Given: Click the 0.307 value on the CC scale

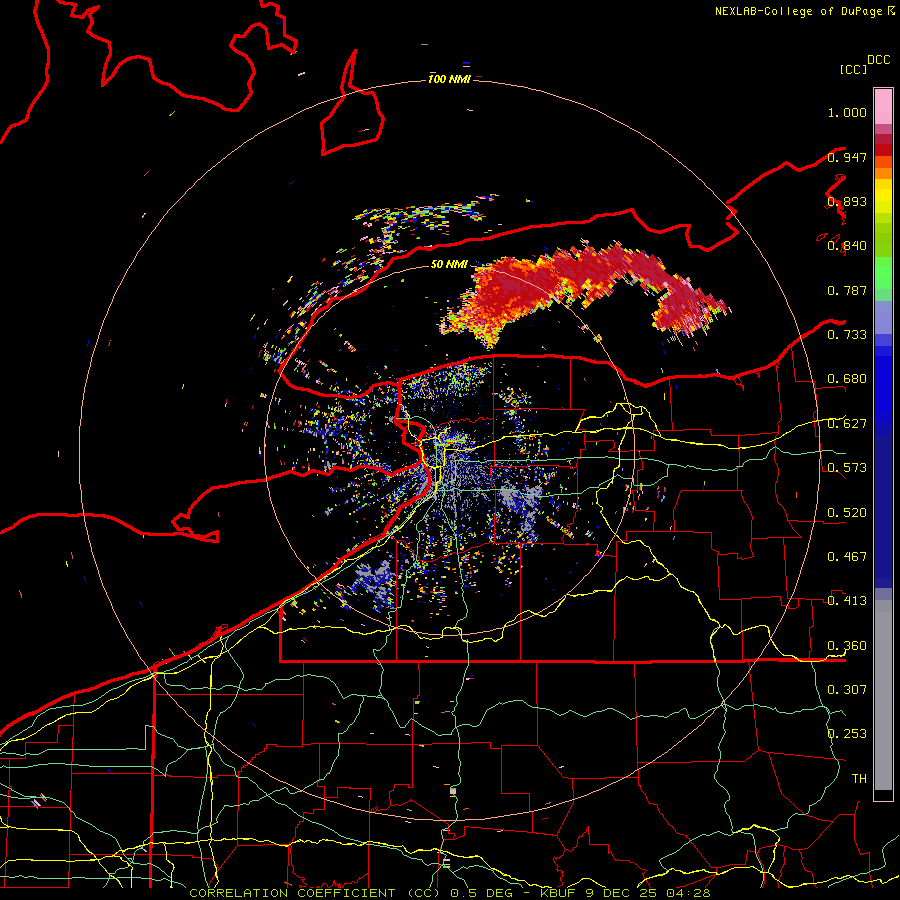Looking at the screenshot, I should point(847,689).
